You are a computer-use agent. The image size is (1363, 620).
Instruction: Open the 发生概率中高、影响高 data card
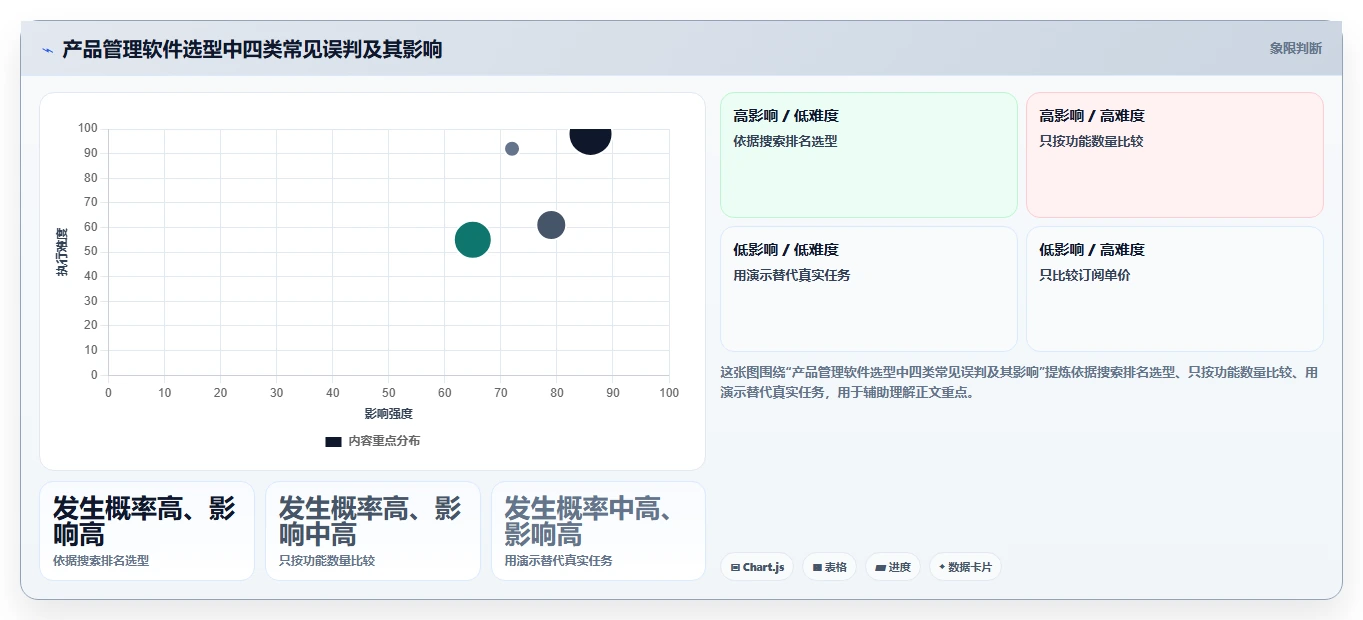coord(598,531)
